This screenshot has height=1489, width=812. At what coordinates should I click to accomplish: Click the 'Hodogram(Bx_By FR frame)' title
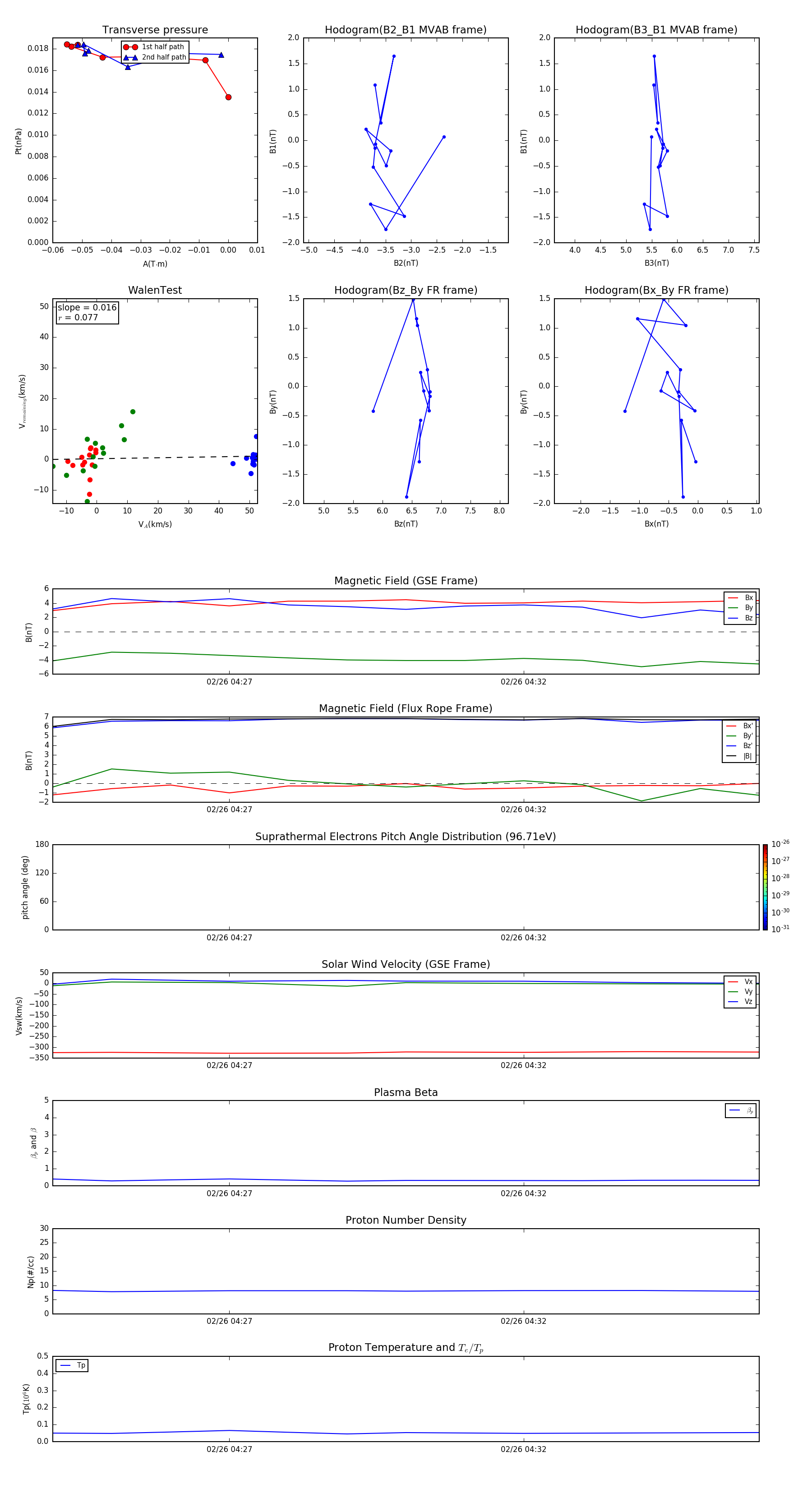[x=656, y=290]
